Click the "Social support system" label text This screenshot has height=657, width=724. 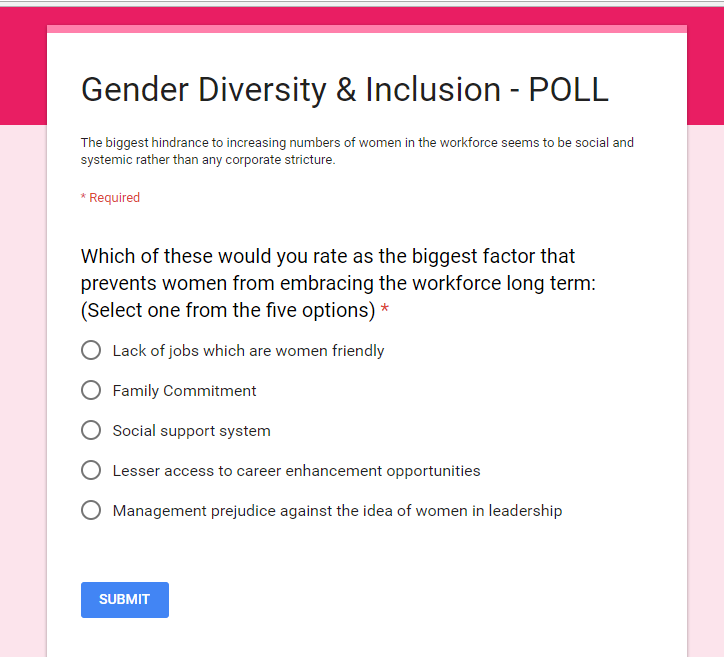(x=191, y=431)
